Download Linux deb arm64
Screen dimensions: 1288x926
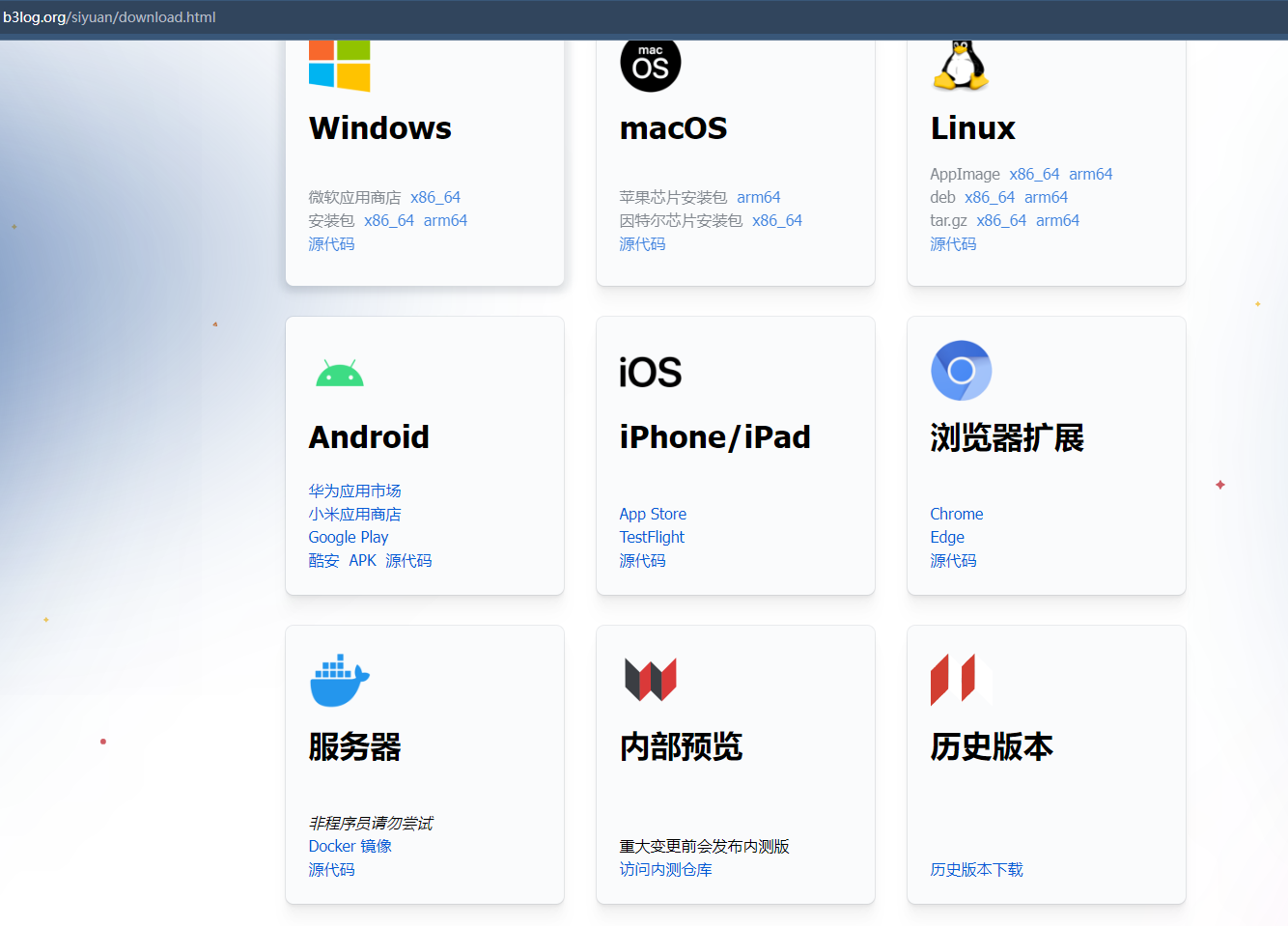[1046, 197]
